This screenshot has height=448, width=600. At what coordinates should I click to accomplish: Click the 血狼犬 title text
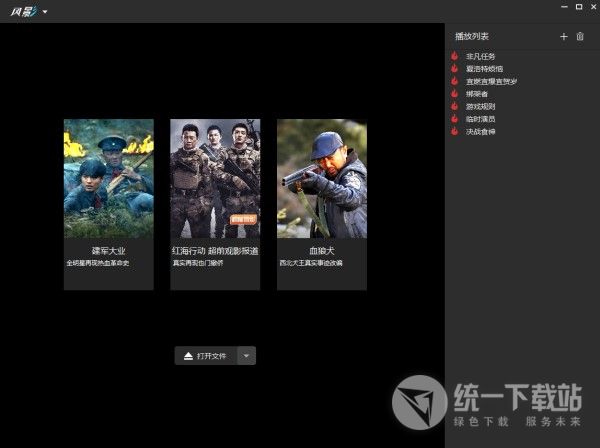(322, 251)
